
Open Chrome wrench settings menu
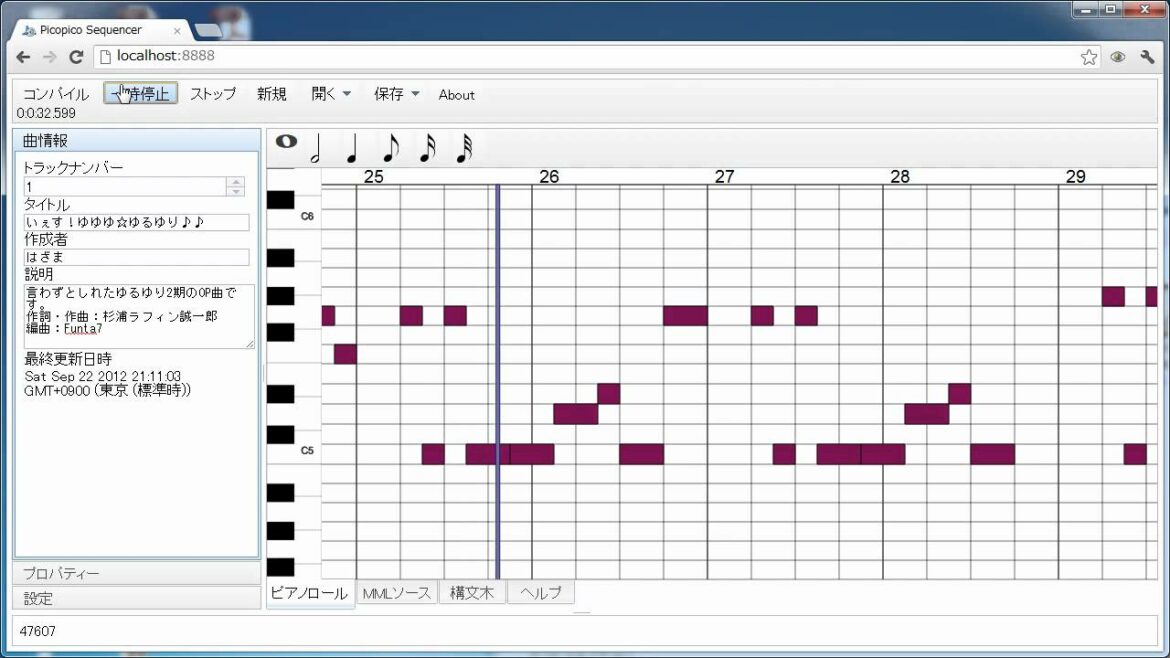coord(1147,57)
